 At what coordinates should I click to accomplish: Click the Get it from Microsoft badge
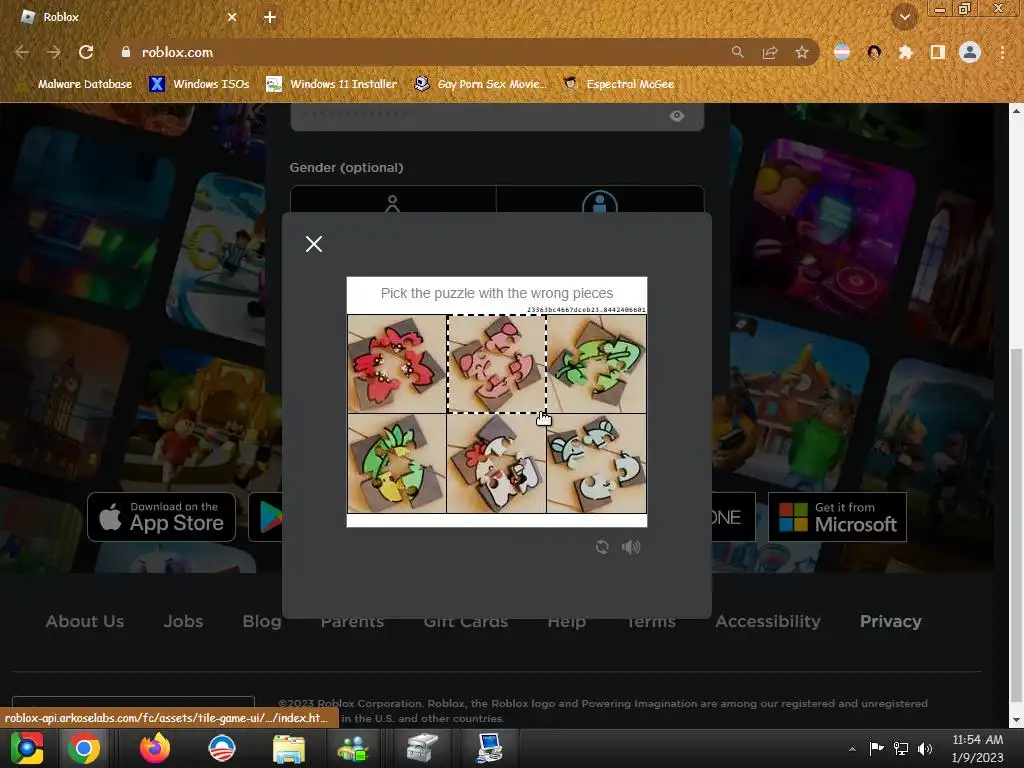pyautogui.click(x=837, y=517)
